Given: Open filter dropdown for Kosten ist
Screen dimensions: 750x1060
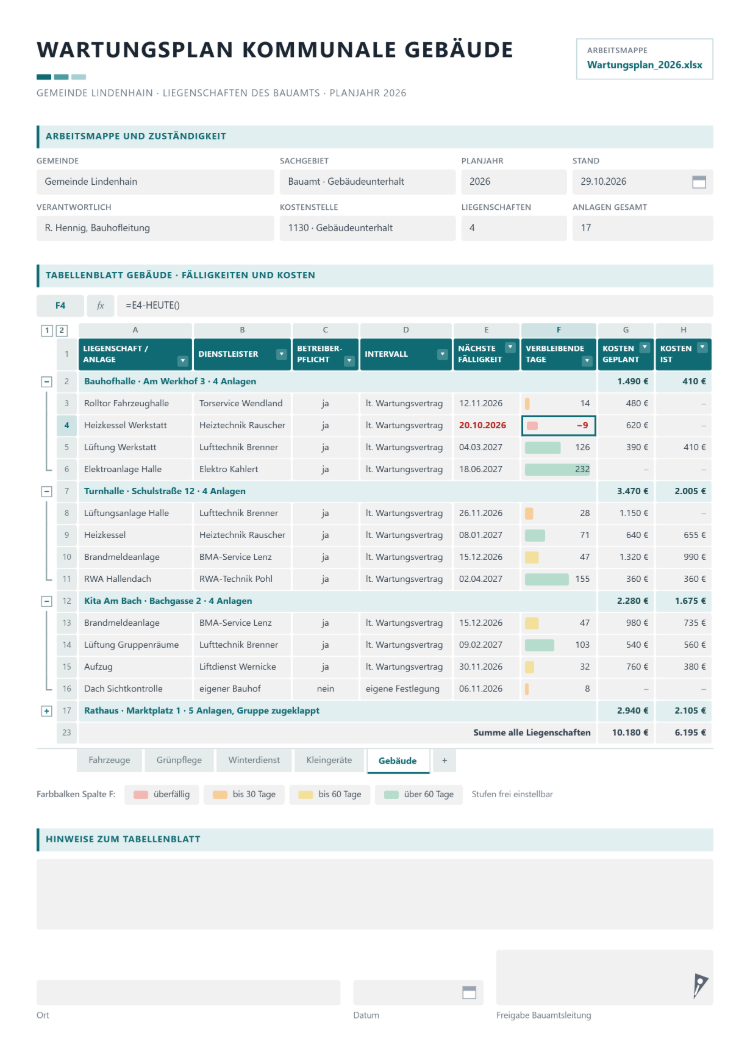Looking at the screenshot, I should [703, 347].
